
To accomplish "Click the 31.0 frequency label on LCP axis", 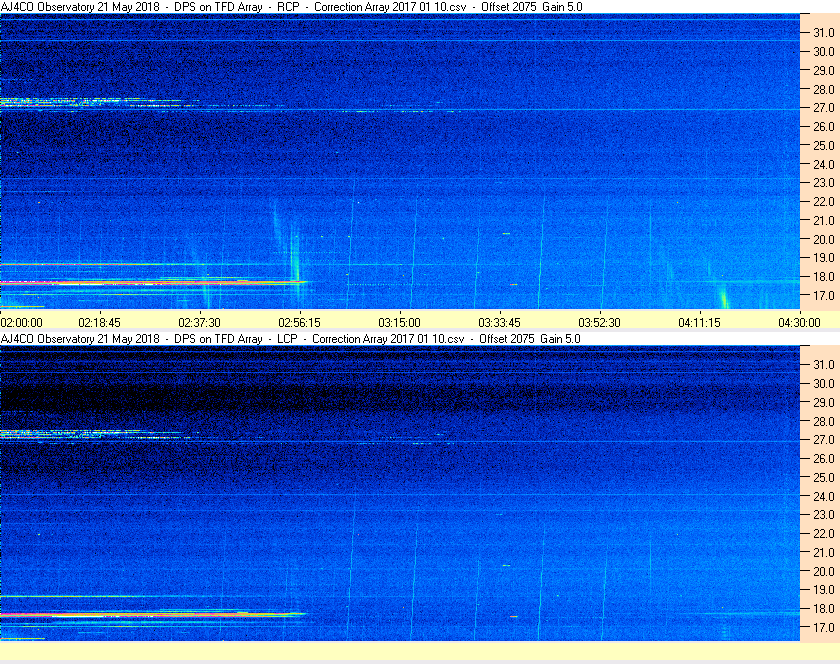I will pyautogui.click(x=824, y=364).
